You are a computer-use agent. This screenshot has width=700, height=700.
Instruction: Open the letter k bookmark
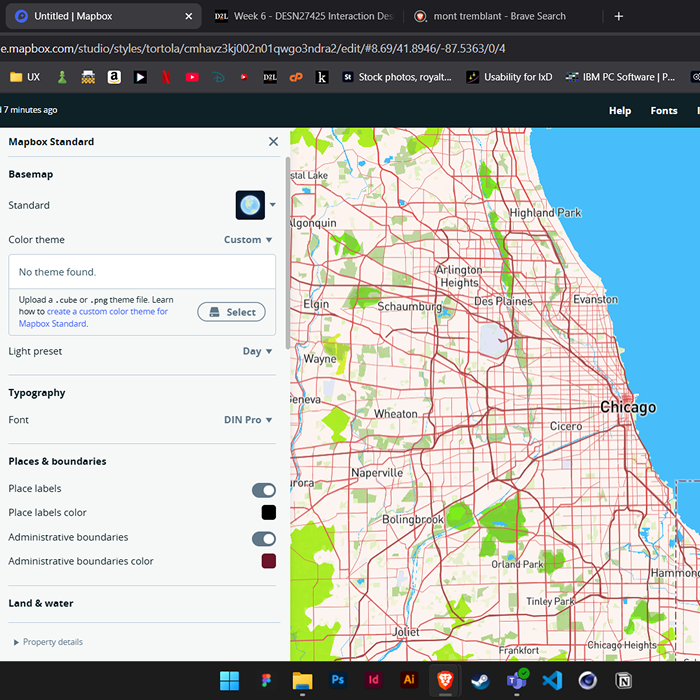click(x=321, y=77)
